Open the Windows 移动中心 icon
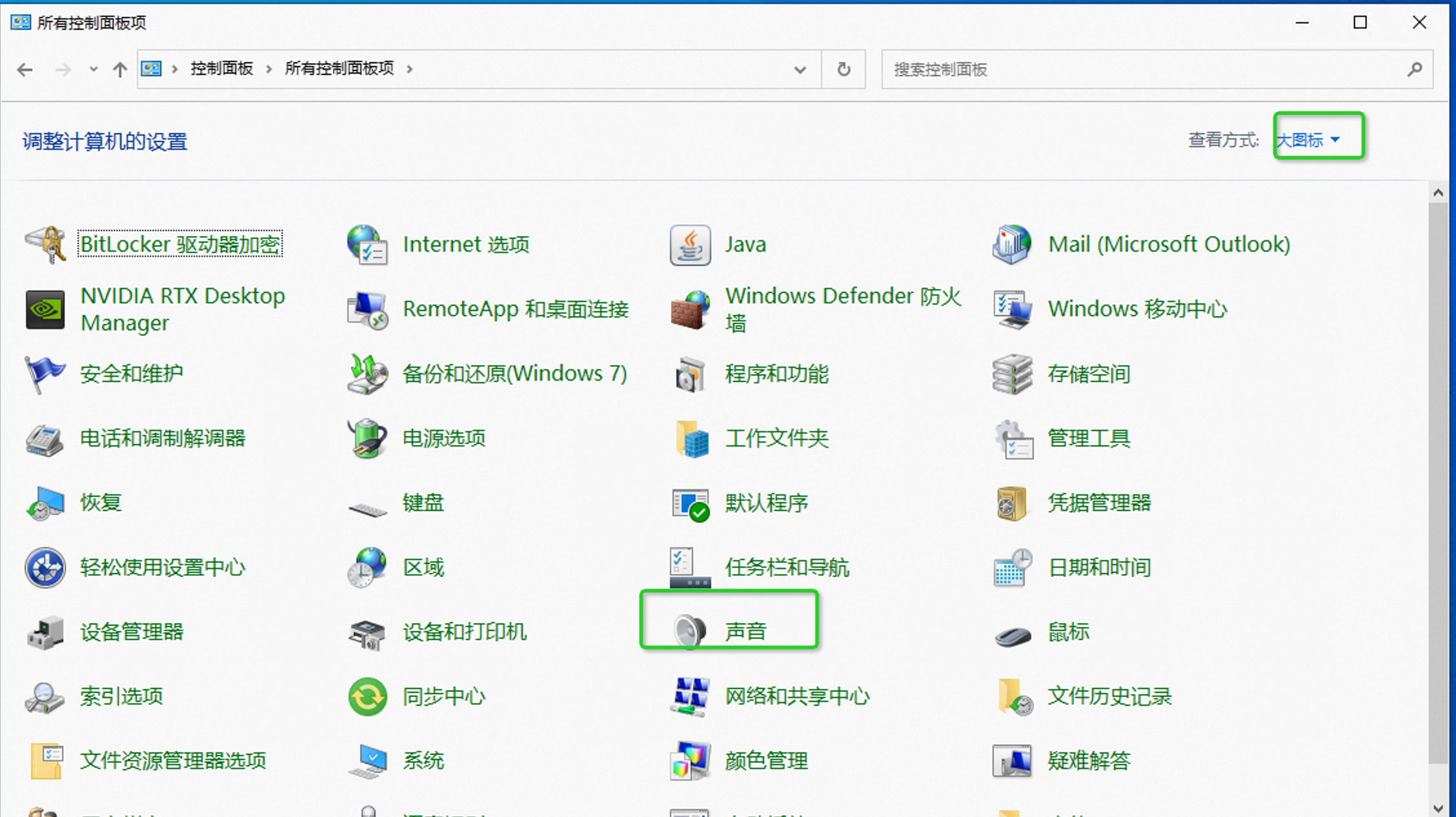This screenshot has height=817, width=1456. pos(1012,309)
